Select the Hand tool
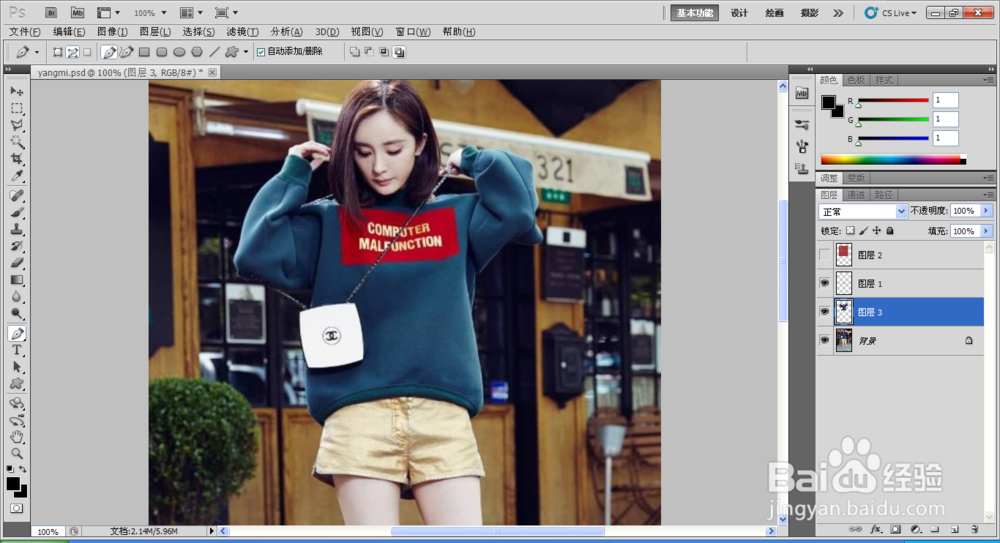Viewport: 1000px width, 543px height. (17, 437)
